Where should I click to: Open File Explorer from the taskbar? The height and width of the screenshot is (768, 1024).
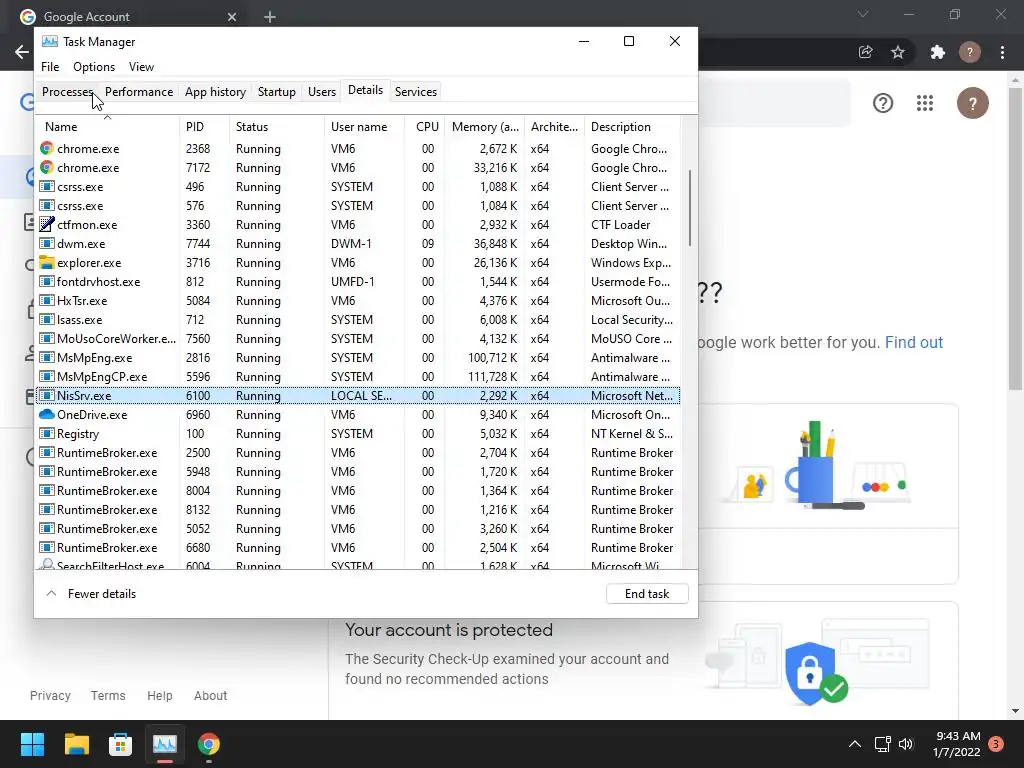[76, 744]
